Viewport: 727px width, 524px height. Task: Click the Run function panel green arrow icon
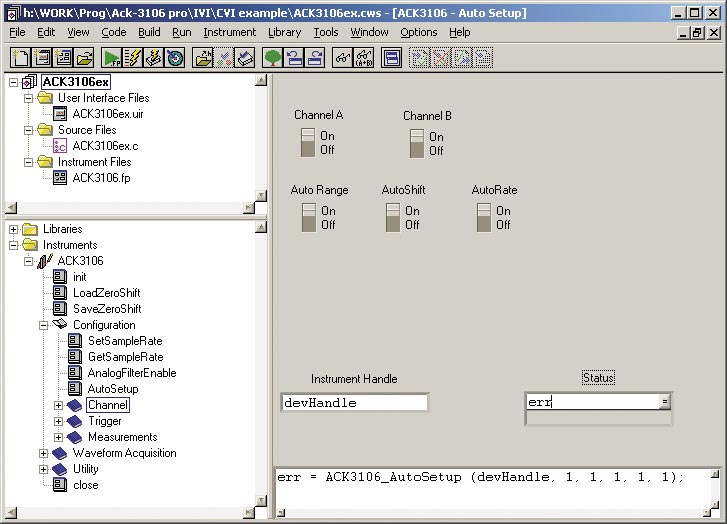(x=111, y=58)
